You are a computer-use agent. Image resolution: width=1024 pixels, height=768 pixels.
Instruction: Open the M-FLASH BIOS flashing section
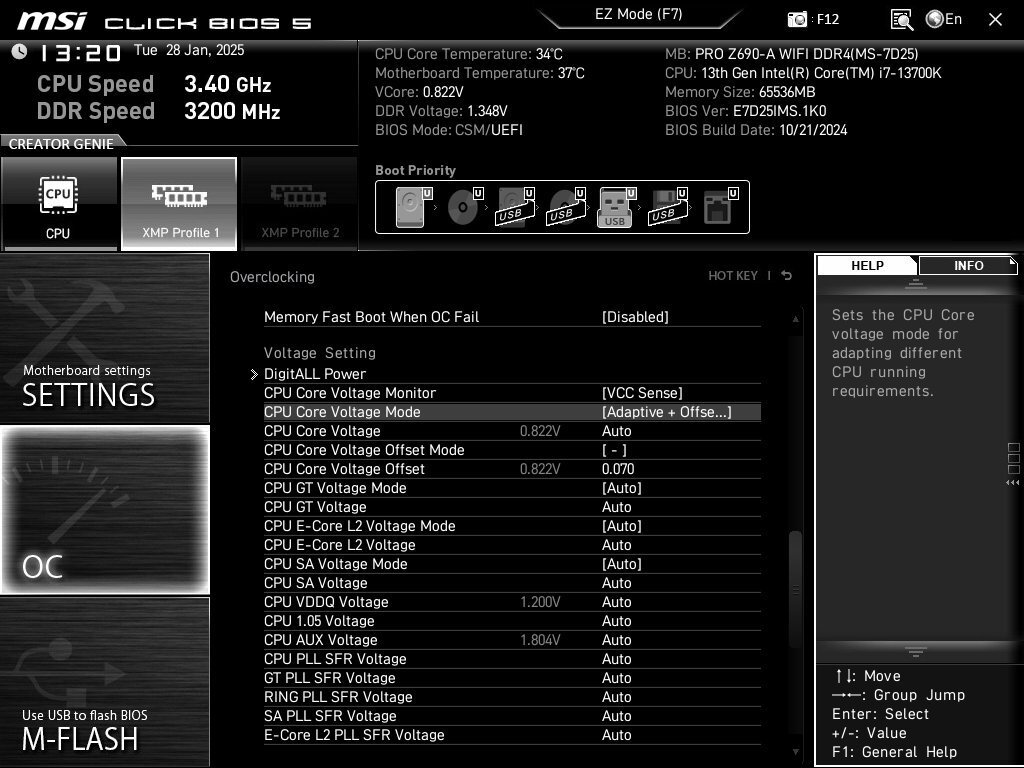104,682
